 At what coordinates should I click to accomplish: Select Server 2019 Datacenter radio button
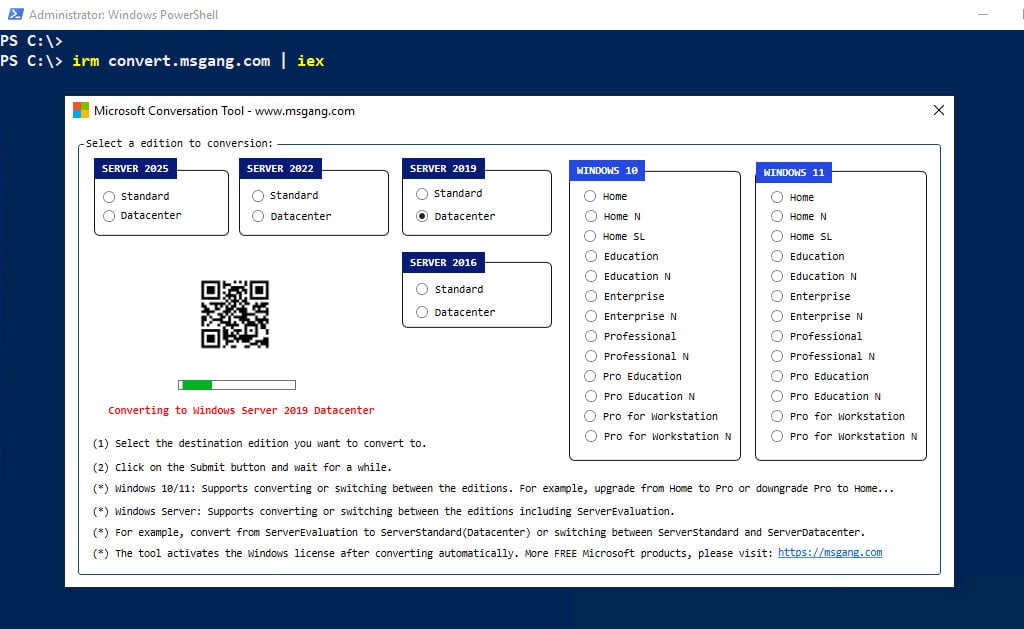tap(422, 216)
